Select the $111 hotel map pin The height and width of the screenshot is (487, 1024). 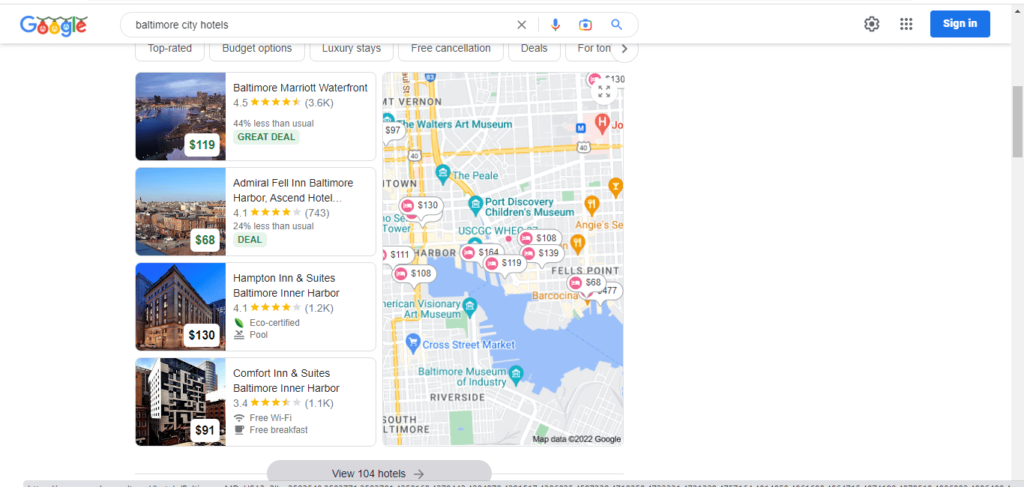(397, 255)
